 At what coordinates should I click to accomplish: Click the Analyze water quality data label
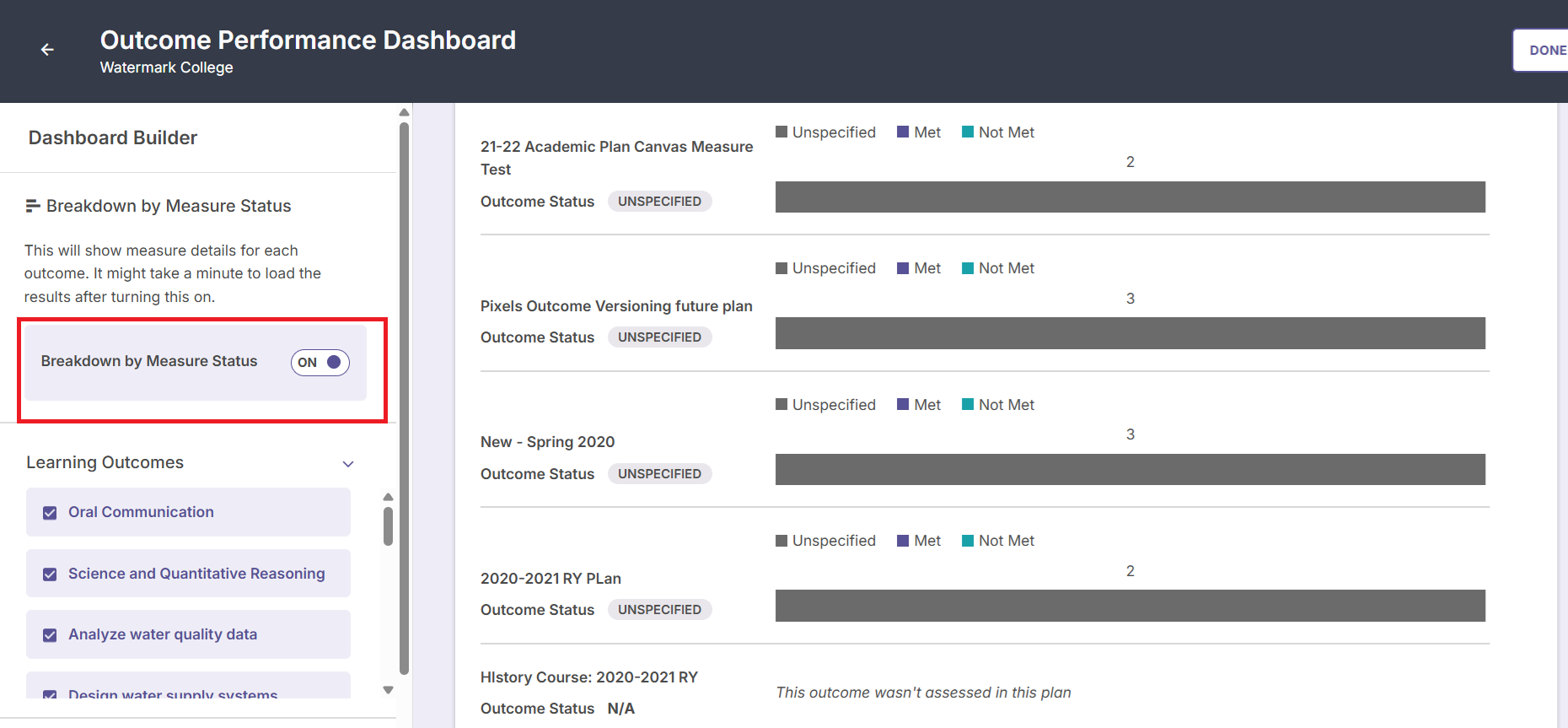[163, 634]
